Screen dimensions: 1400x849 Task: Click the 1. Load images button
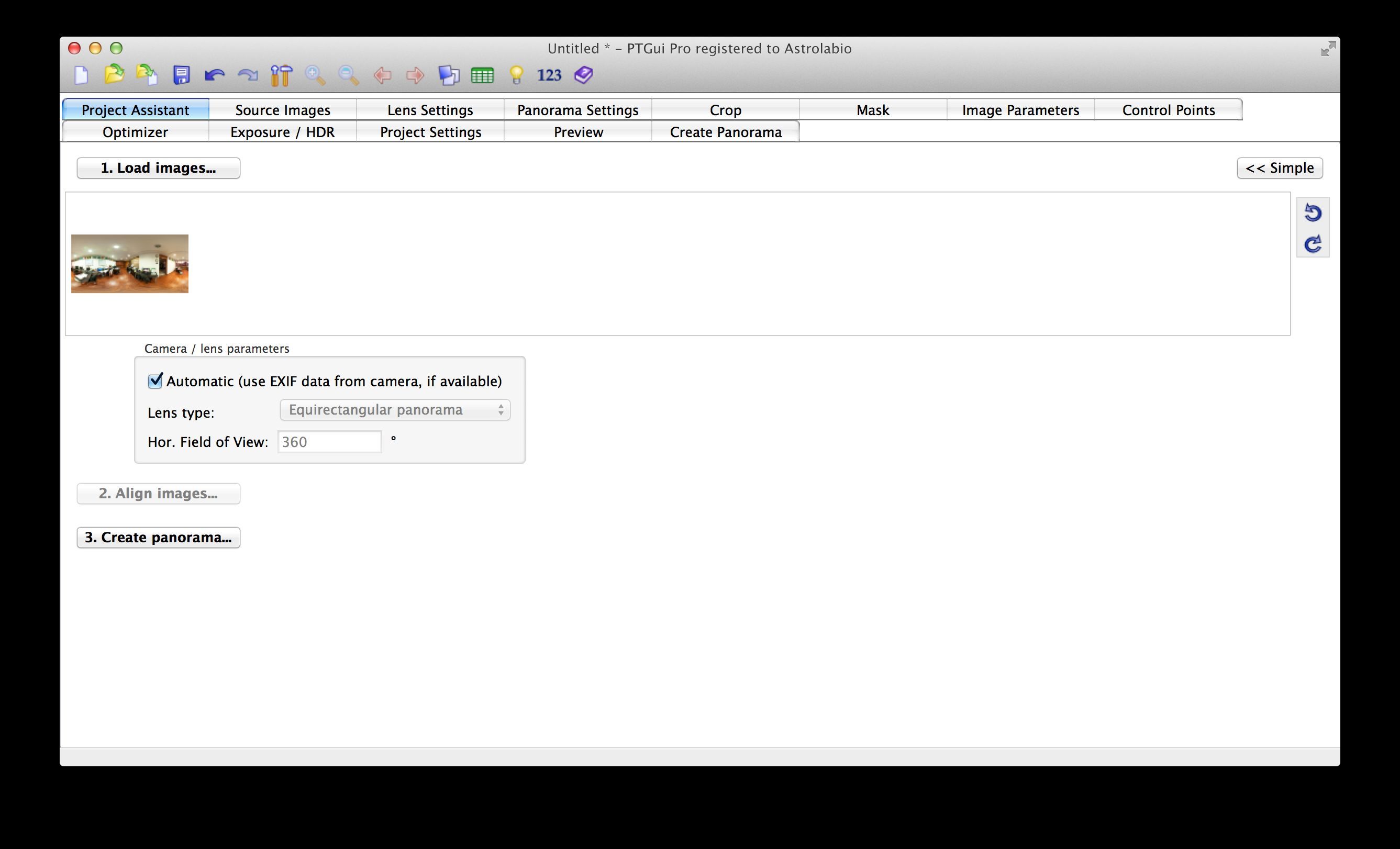tap(159, 168)
